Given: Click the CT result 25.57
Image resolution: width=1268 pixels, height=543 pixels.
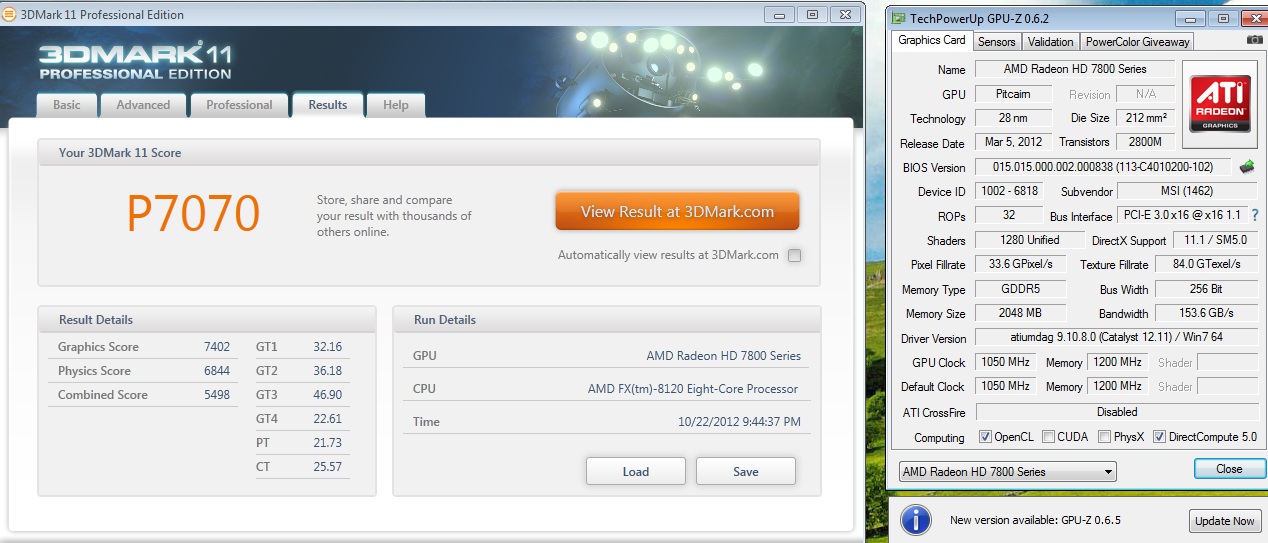Looking at the screenshot, I should (x=327, y=467).
